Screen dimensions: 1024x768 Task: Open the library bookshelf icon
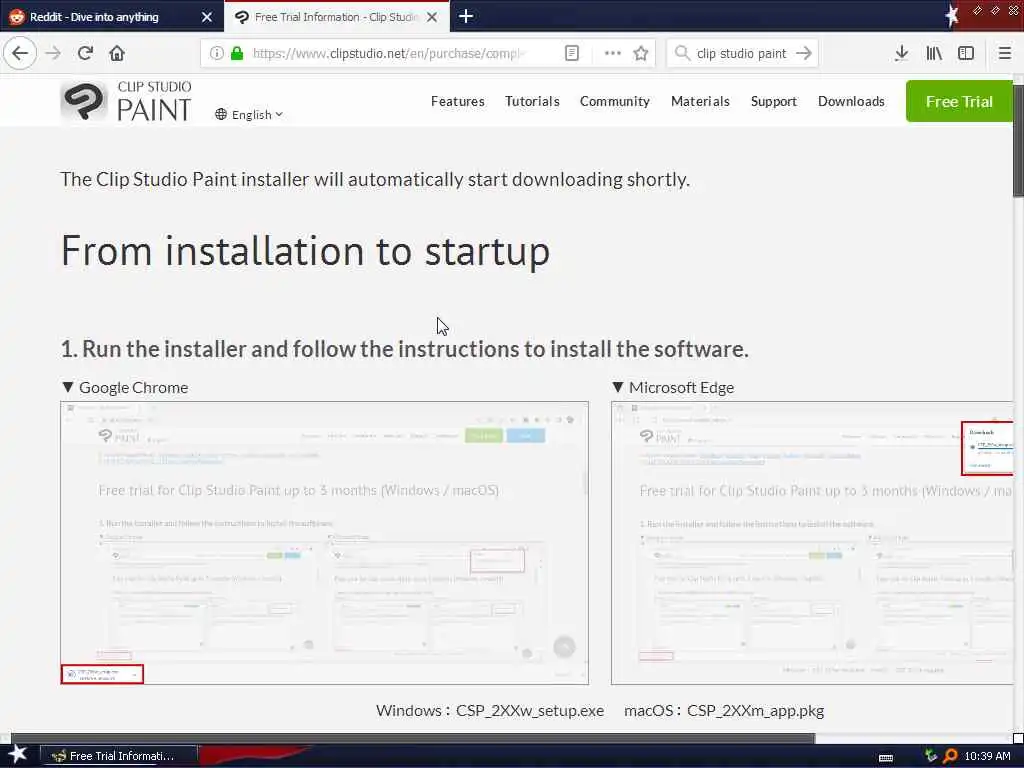934,54
